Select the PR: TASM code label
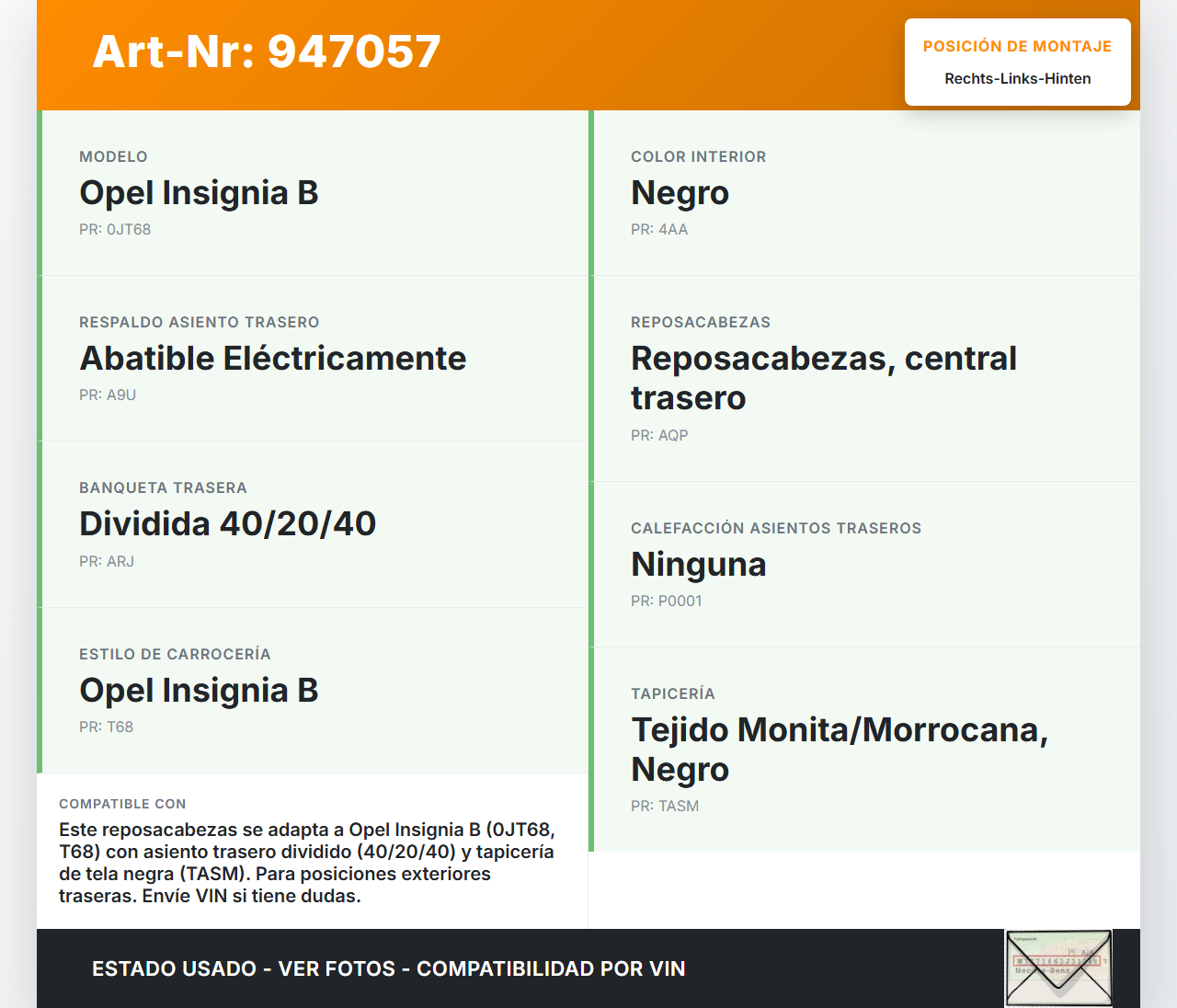Viewport: 1177px width, 1008px height. (x=665, y=807)
